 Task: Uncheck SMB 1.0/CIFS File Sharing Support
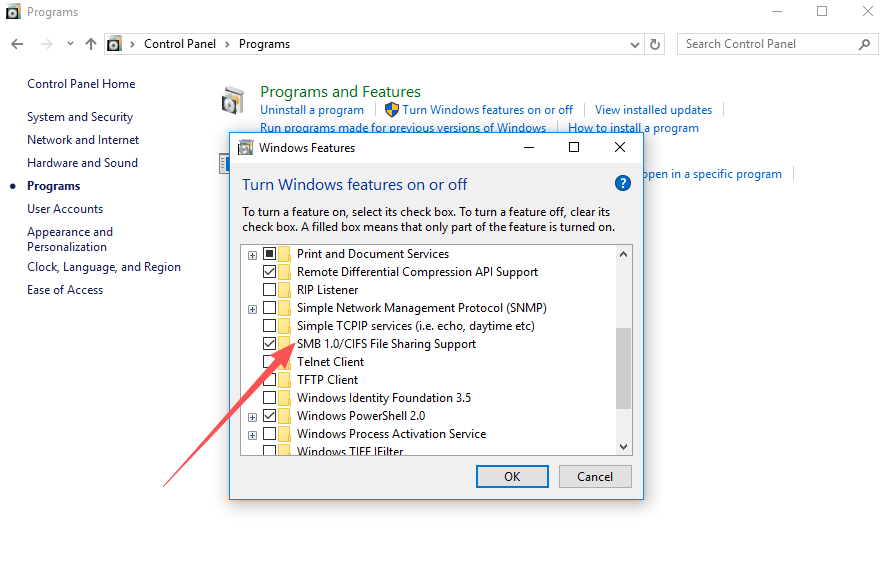pos(269,344)
